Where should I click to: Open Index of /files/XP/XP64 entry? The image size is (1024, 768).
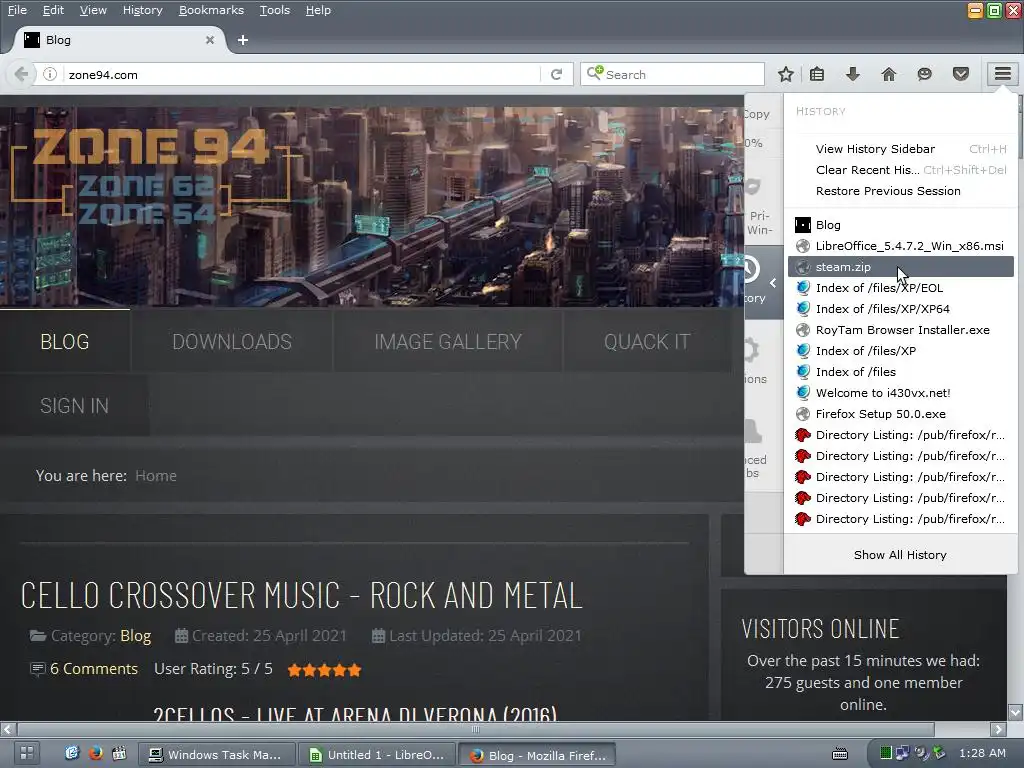click(901, 308)
